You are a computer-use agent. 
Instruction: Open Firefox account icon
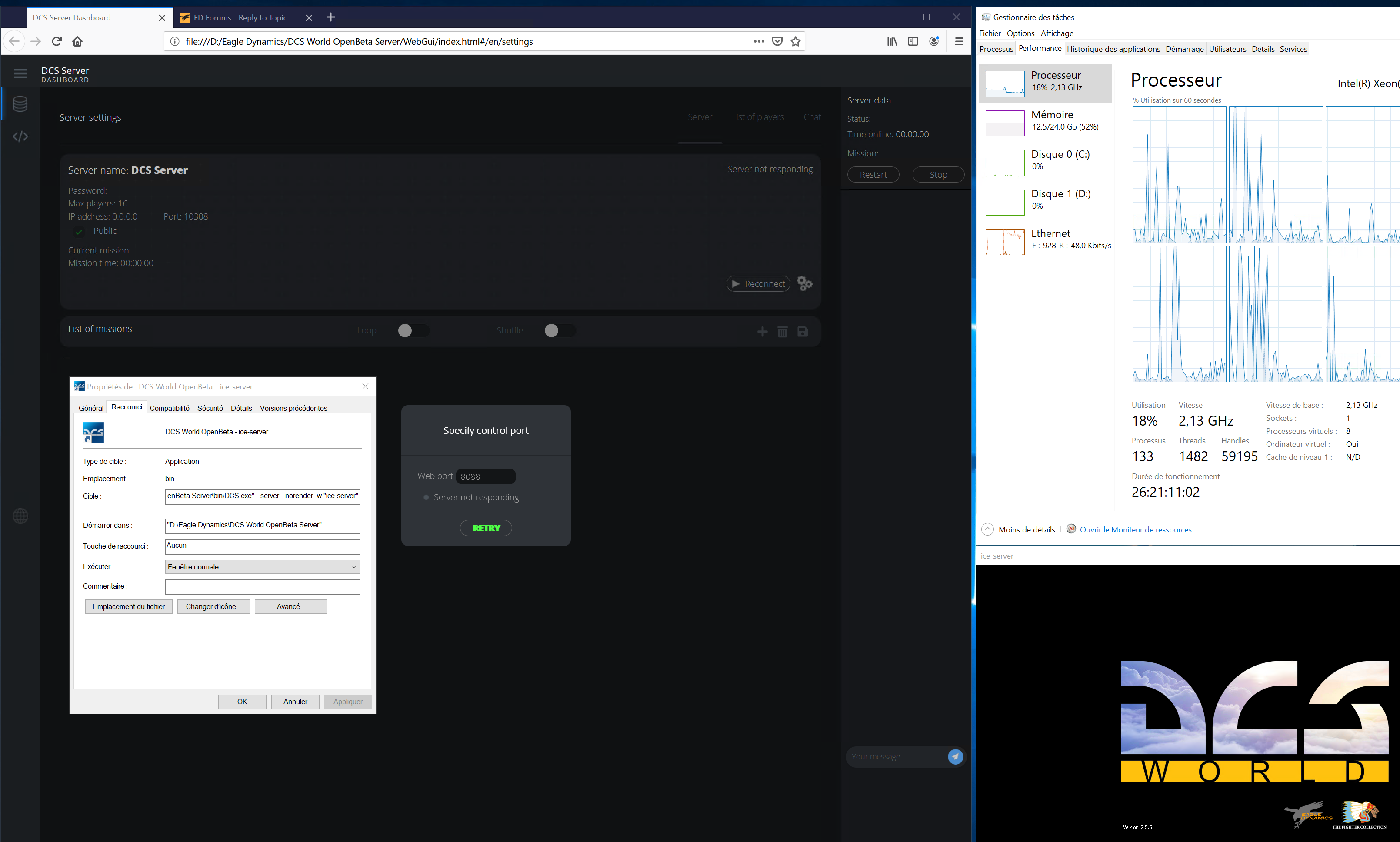click(934, 41)
